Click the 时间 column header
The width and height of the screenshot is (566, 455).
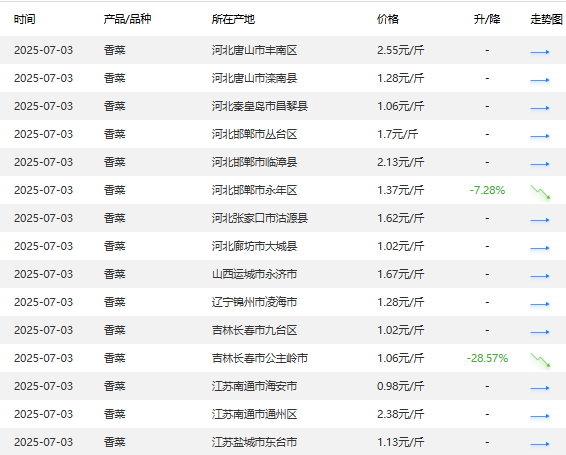coord(25,19)
